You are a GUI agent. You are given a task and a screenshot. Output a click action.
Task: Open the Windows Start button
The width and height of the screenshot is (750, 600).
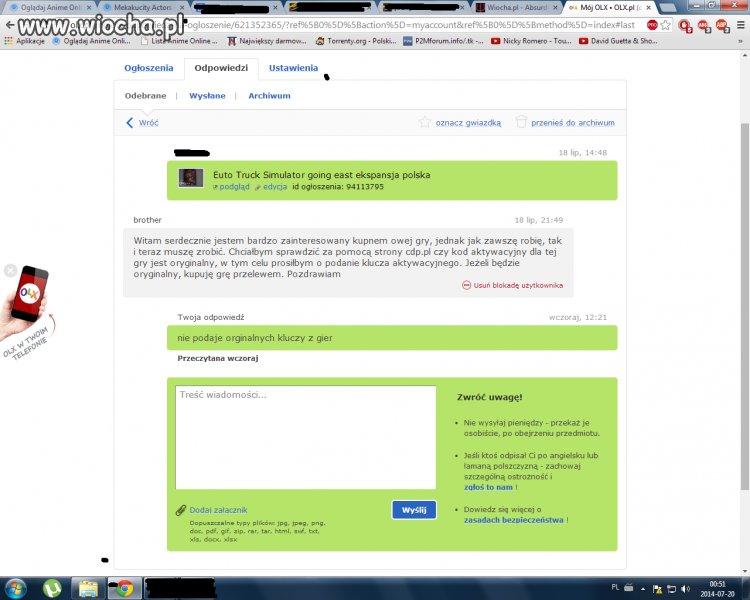(x=16, y=588)
